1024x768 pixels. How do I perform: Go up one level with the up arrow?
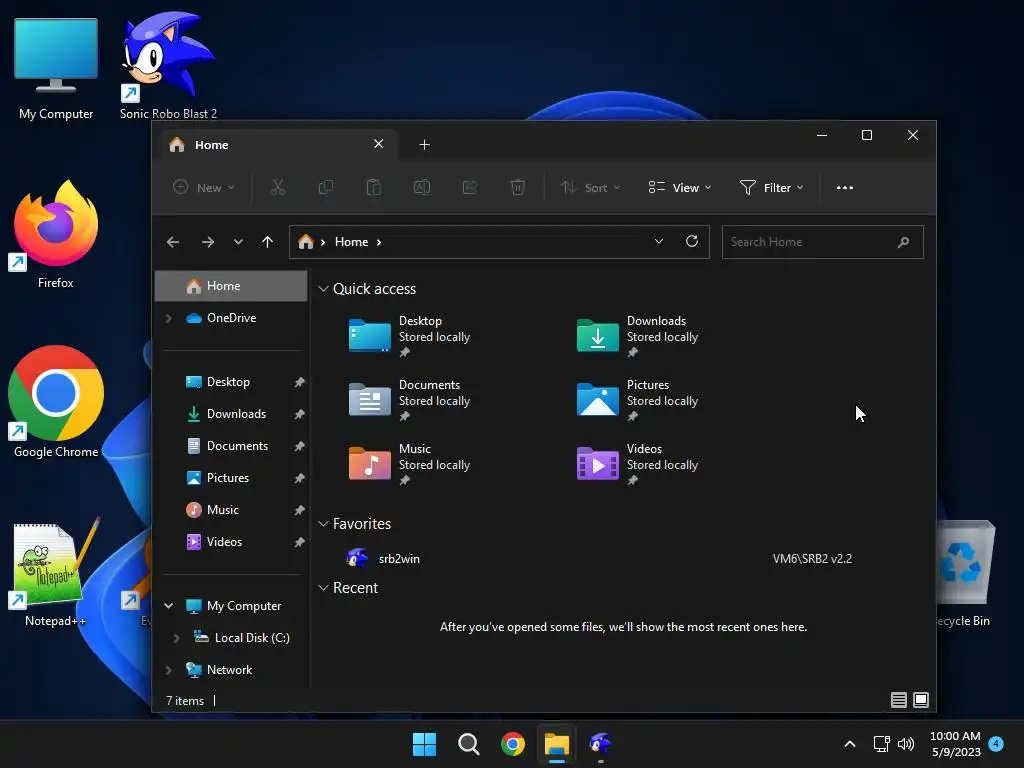pos(267,242)
